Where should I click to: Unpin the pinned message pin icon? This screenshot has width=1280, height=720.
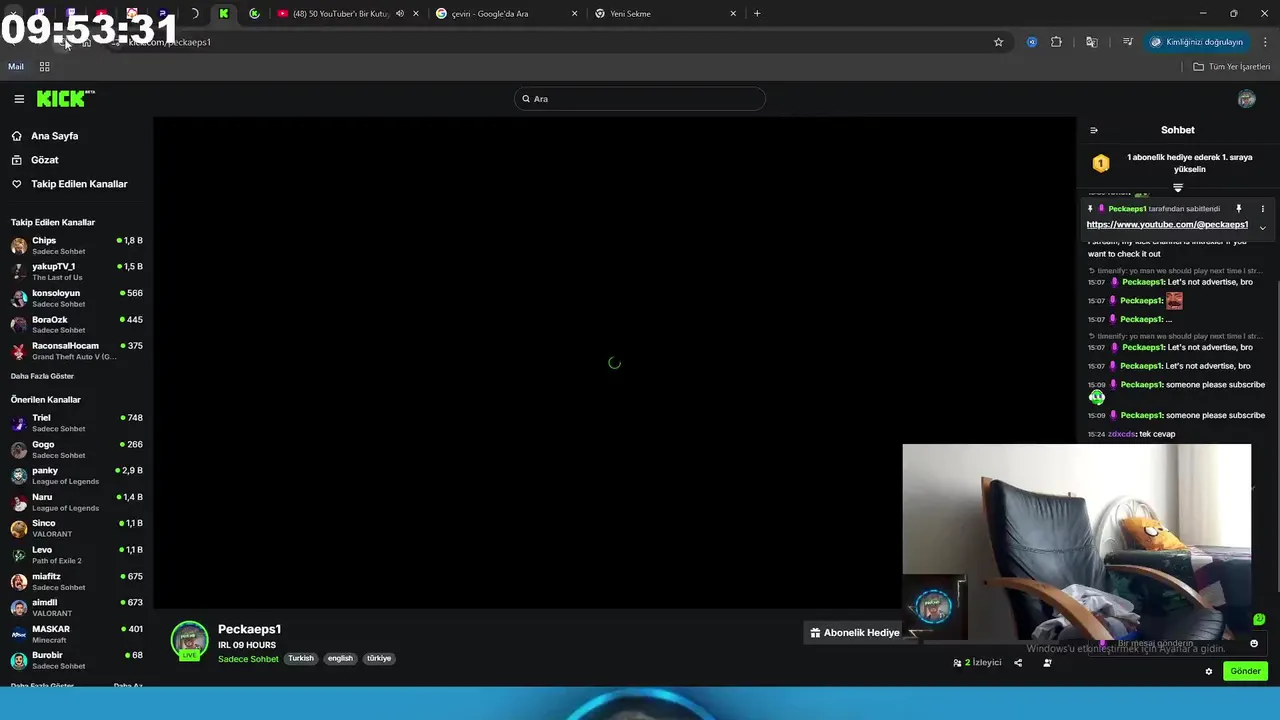point(1238,209)
